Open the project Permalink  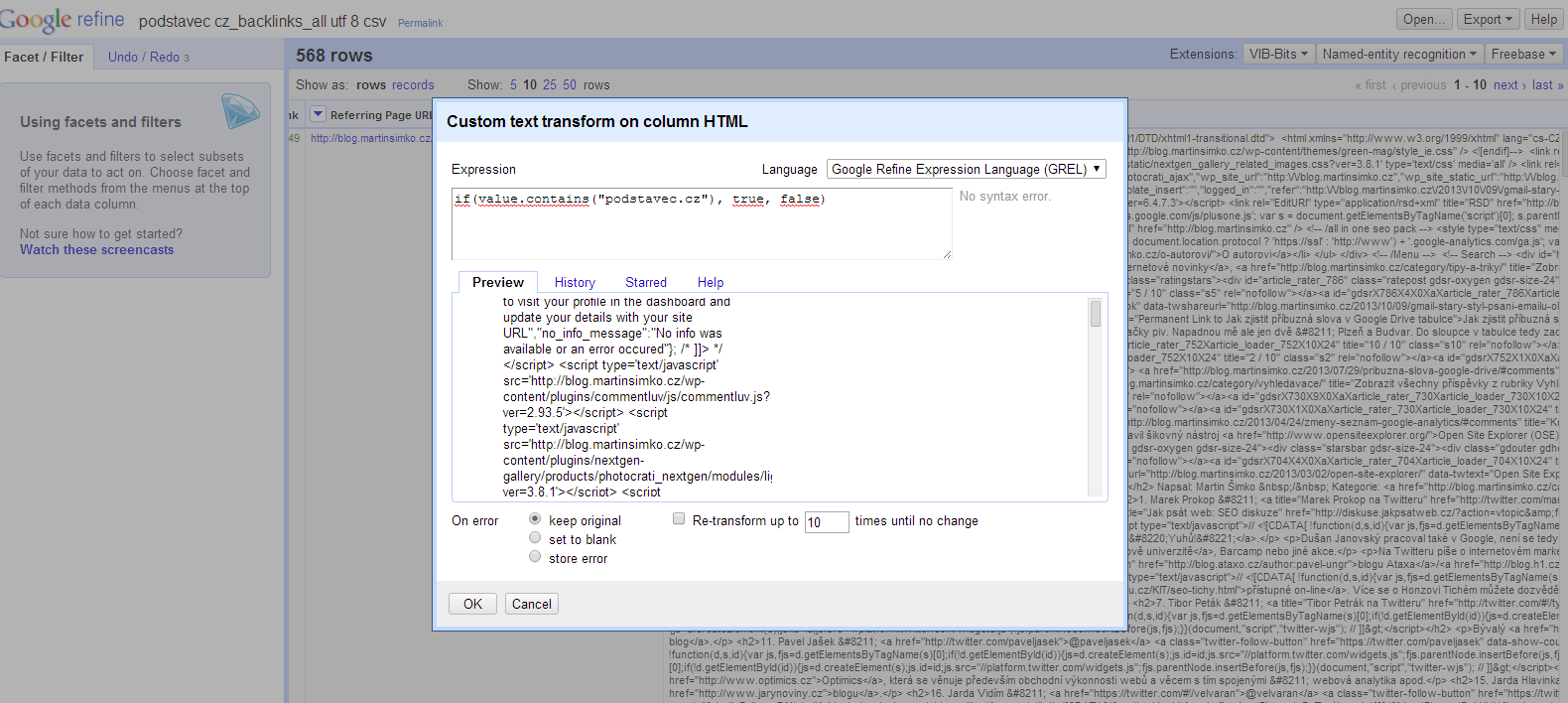coord(421,23)
